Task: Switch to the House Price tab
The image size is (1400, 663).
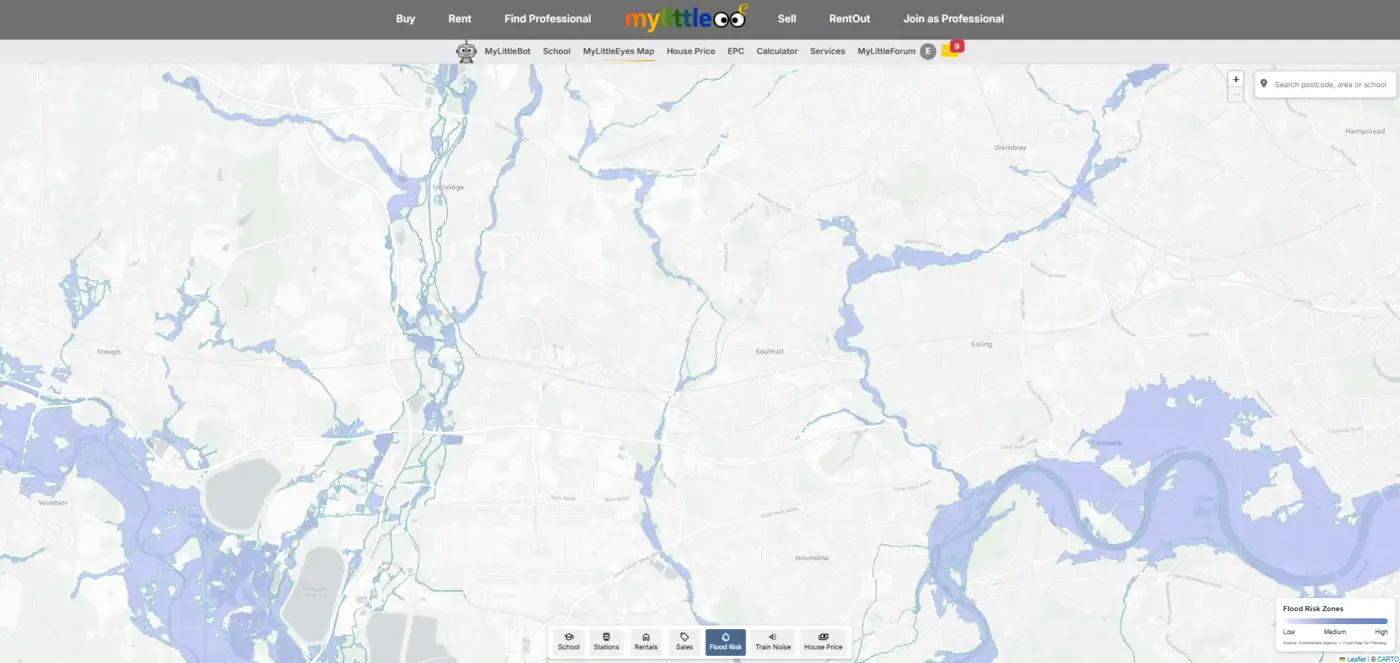Action: pos(691,51)
